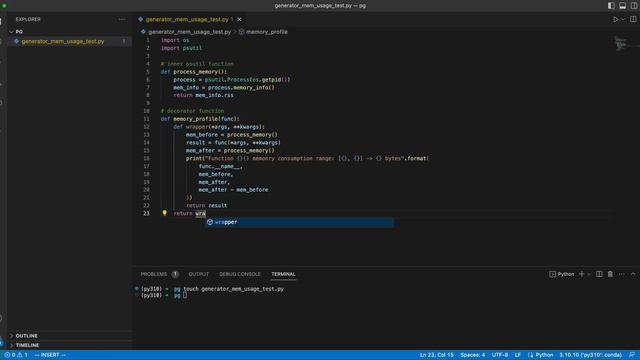
Task: Click the '# decorator function' comment
Action: (x=192, y=111)
